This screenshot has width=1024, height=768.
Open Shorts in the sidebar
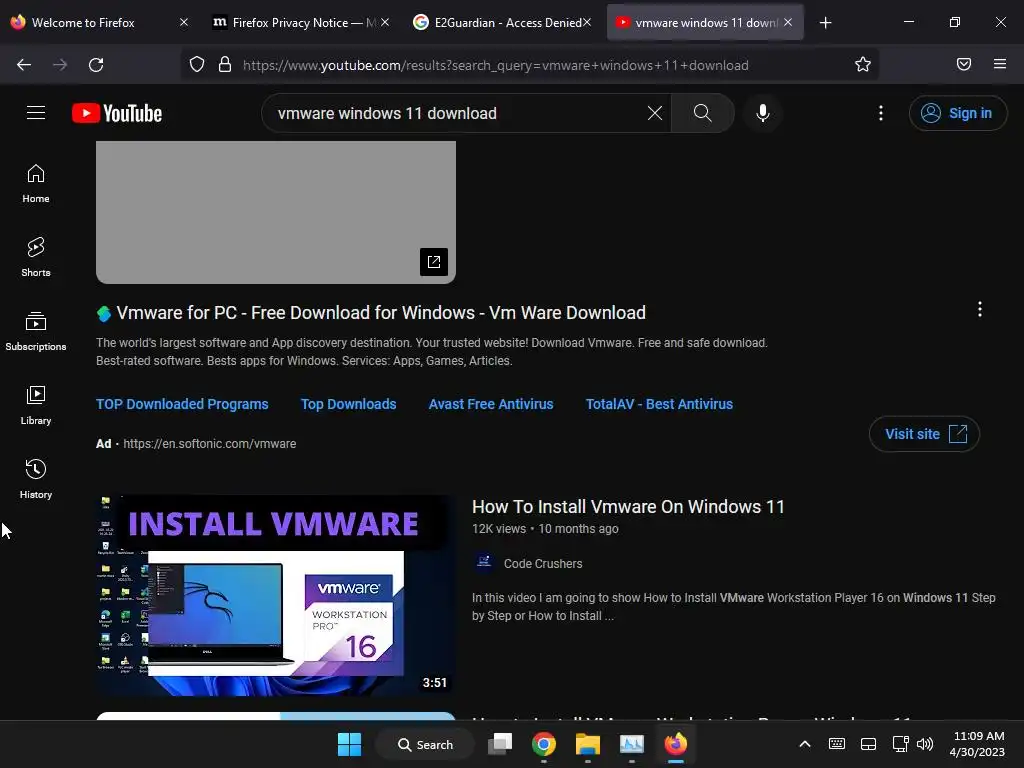36,257
